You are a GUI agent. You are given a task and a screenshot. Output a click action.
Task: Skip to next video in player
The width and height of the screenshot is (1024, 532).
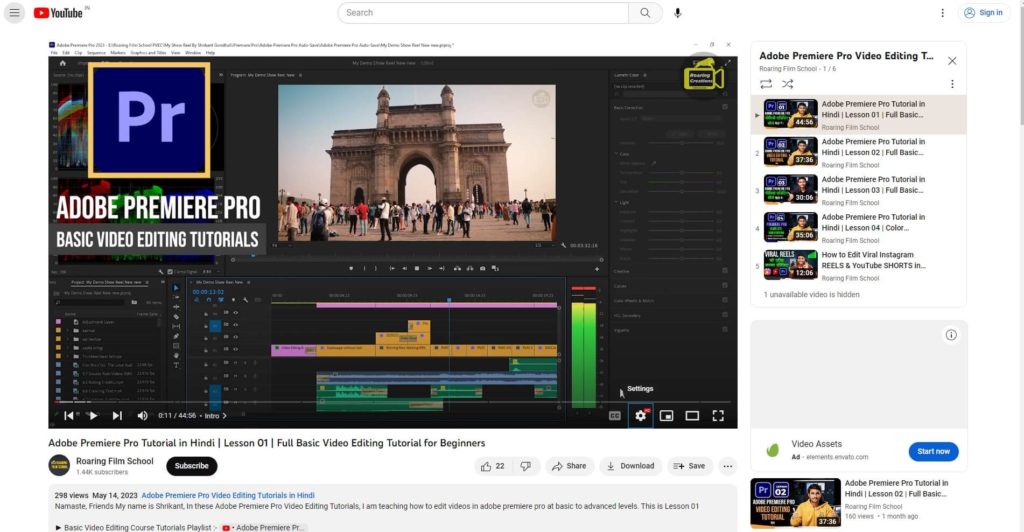[x=117, y=416]
